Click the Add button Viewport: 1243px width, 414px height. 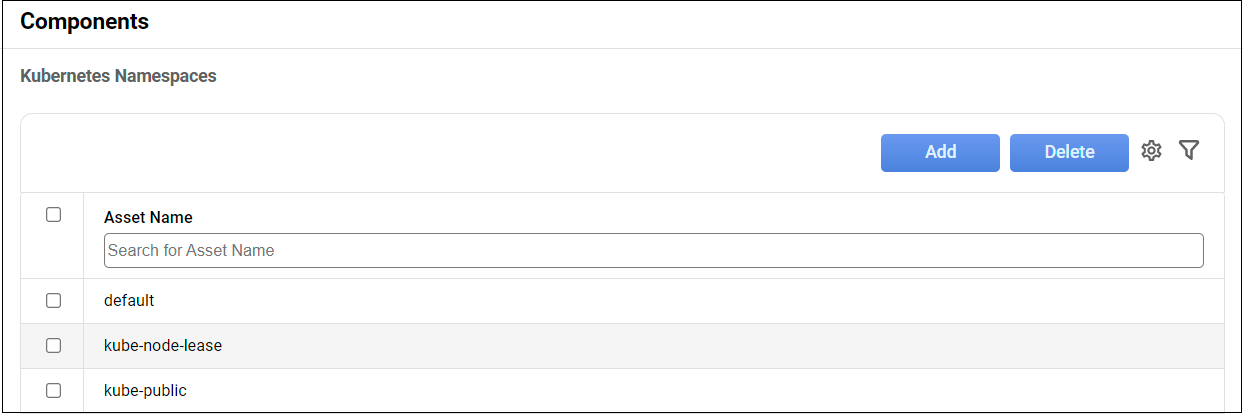click(940, 152)
